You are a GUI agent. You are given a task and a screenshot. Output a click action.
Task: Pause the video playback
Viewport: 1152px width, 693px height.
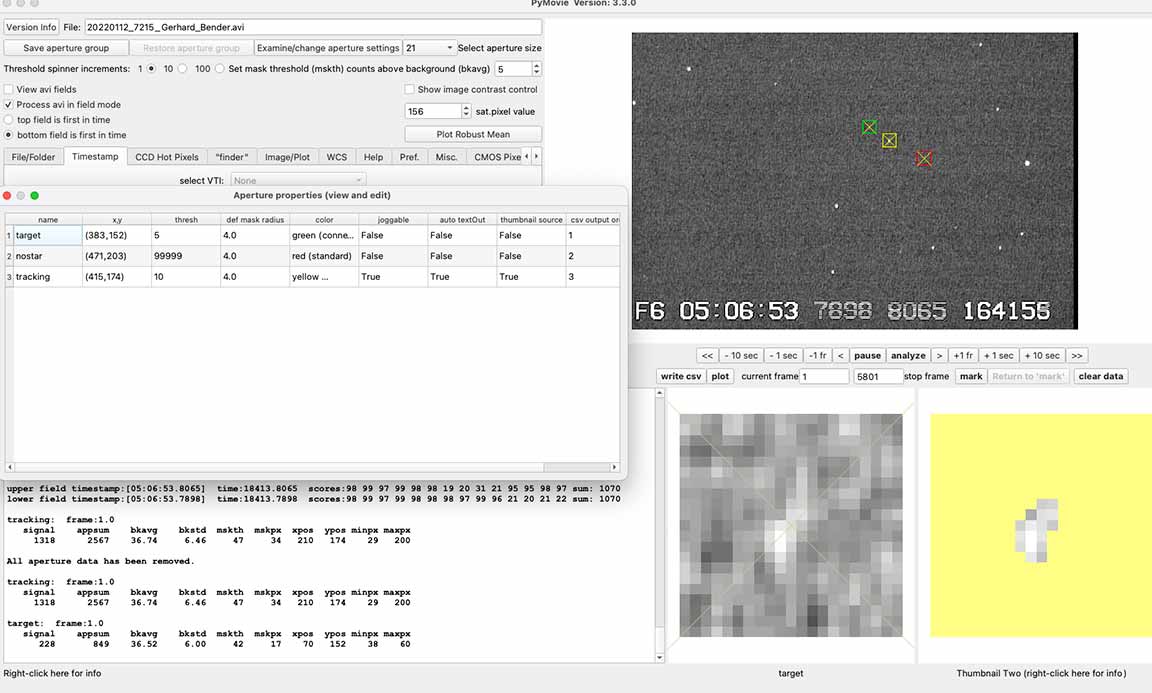pos(867,356)
